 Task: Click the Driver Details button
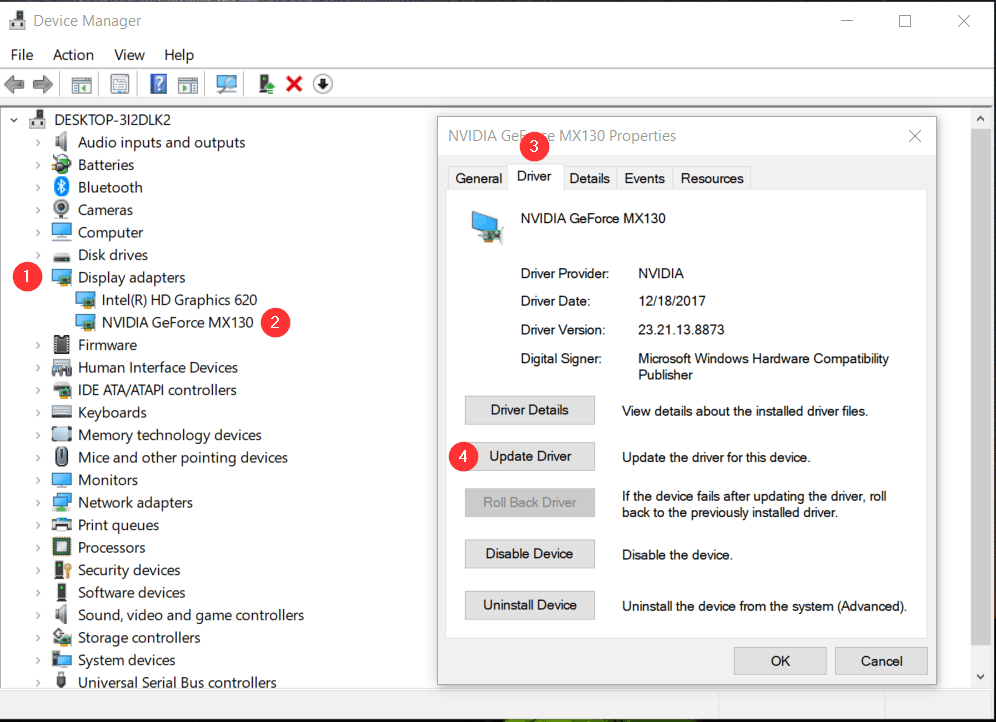[530, 410]
